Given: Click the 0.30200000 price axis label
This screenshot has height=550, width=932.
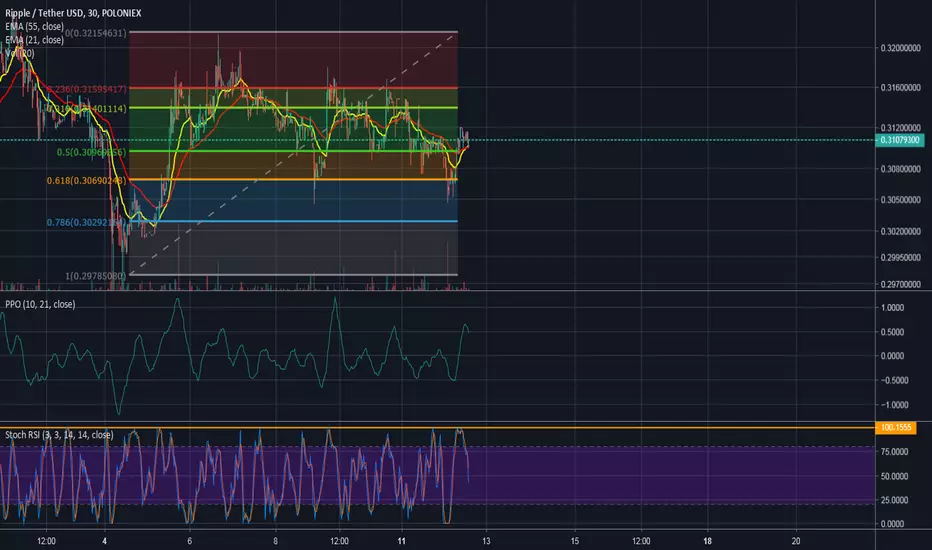Looking at the screenshot, I should pos(900,231).
